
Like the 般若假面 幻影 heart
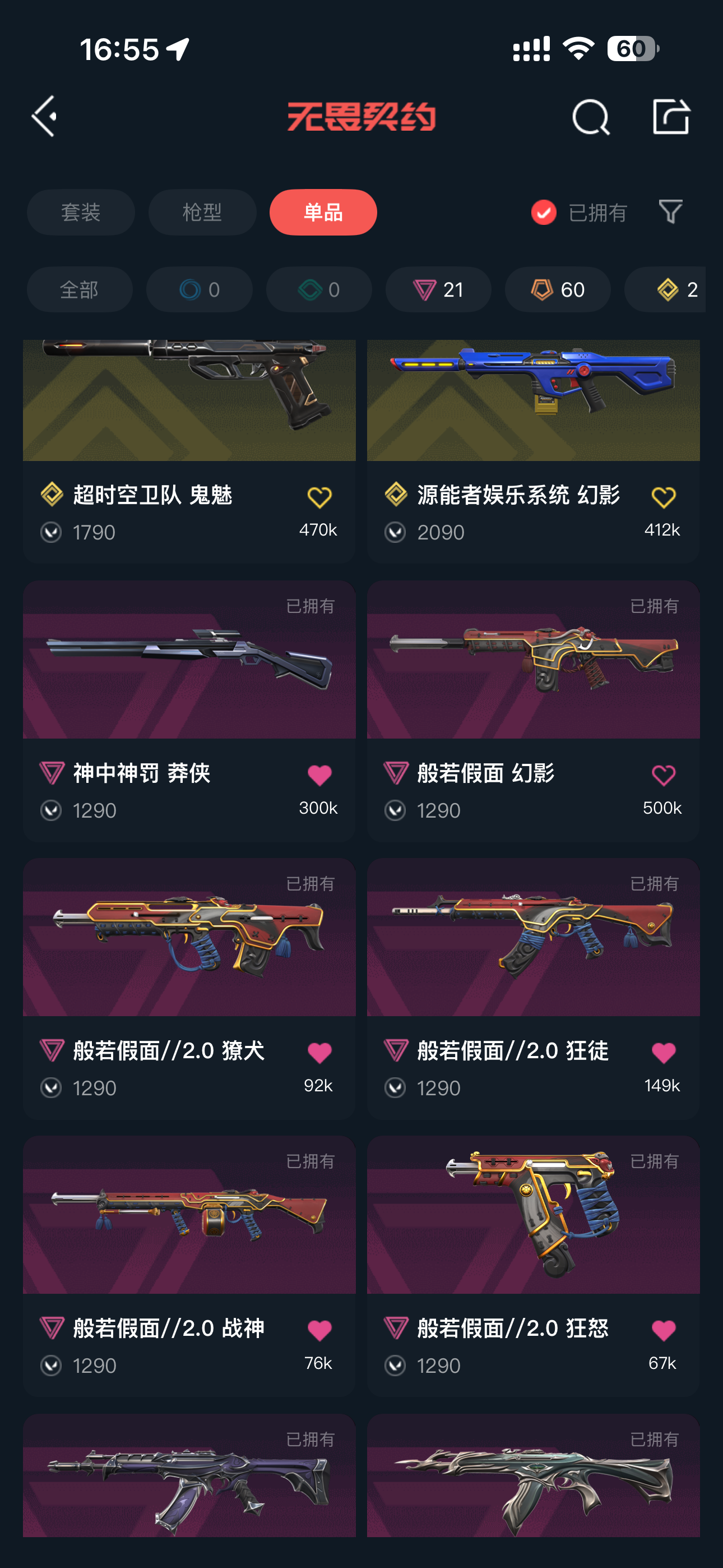(x=664, y=776)
